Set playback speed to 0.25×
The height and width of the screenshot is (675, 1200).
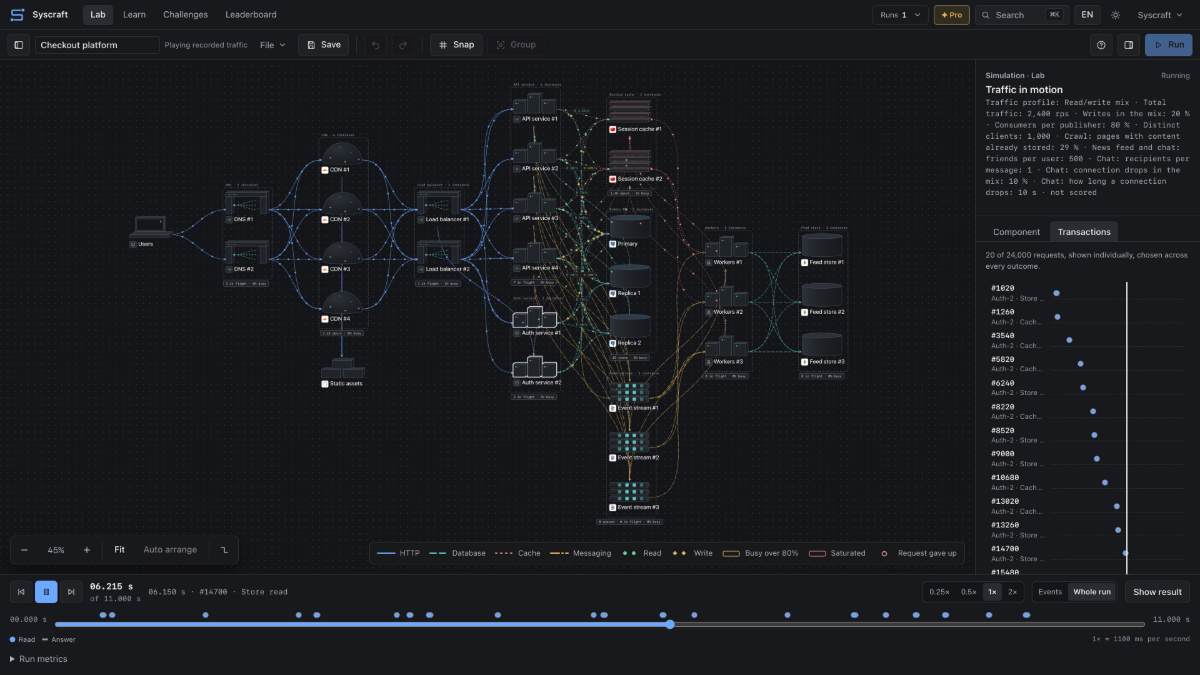click(939, 592)
